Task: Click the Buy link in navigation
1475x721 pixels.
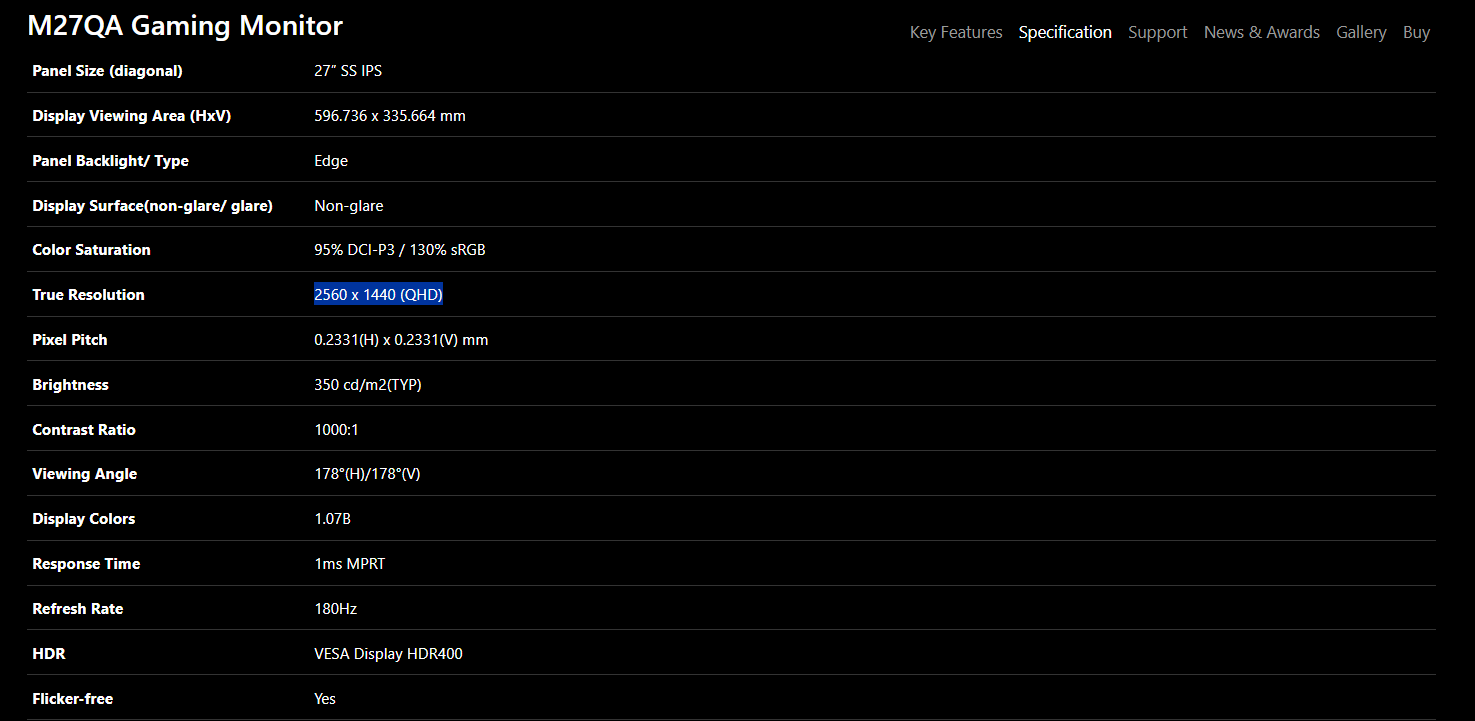Action: (1416, 32)
